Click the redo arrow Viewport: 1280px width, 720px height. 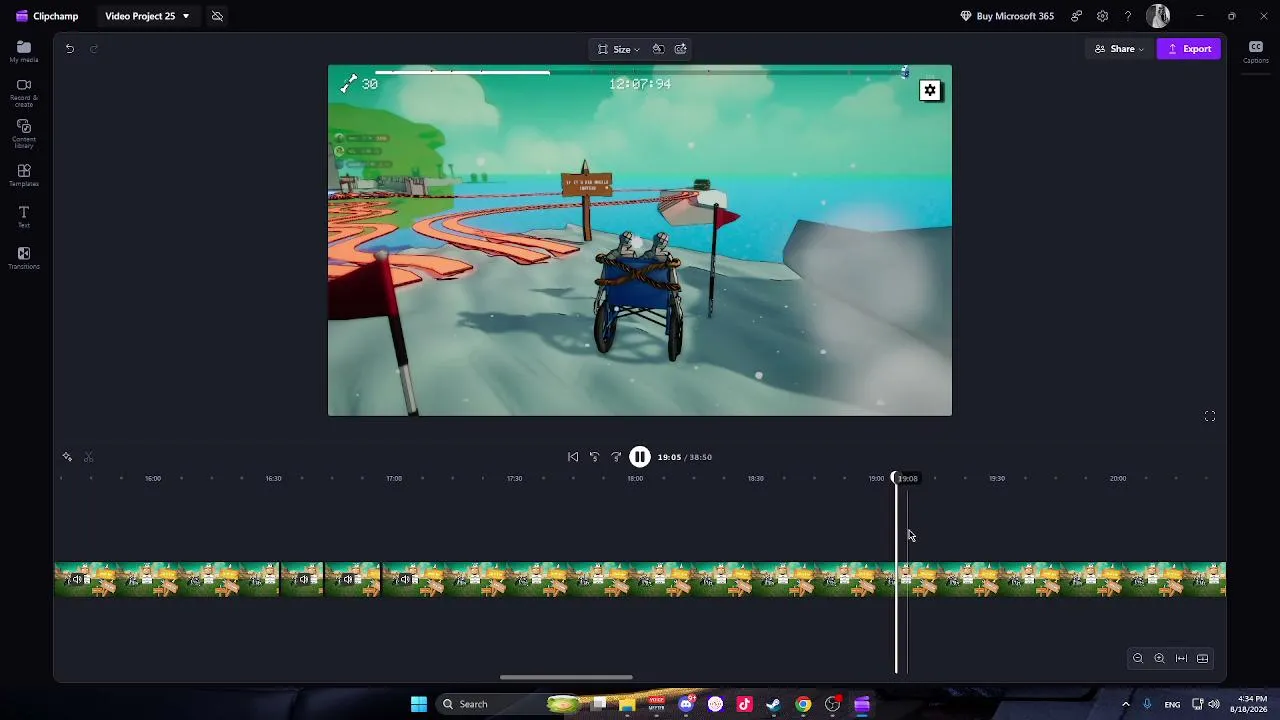click(94, 48)
